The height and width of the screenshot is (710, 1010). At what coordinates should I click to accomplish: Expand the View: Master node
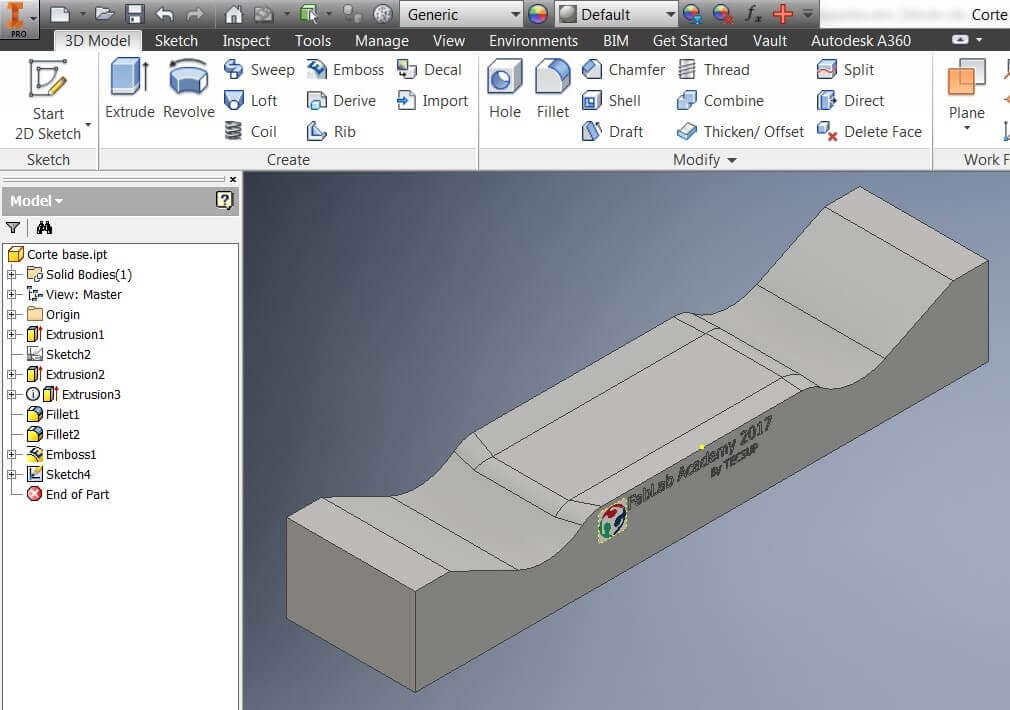point(11,294)
